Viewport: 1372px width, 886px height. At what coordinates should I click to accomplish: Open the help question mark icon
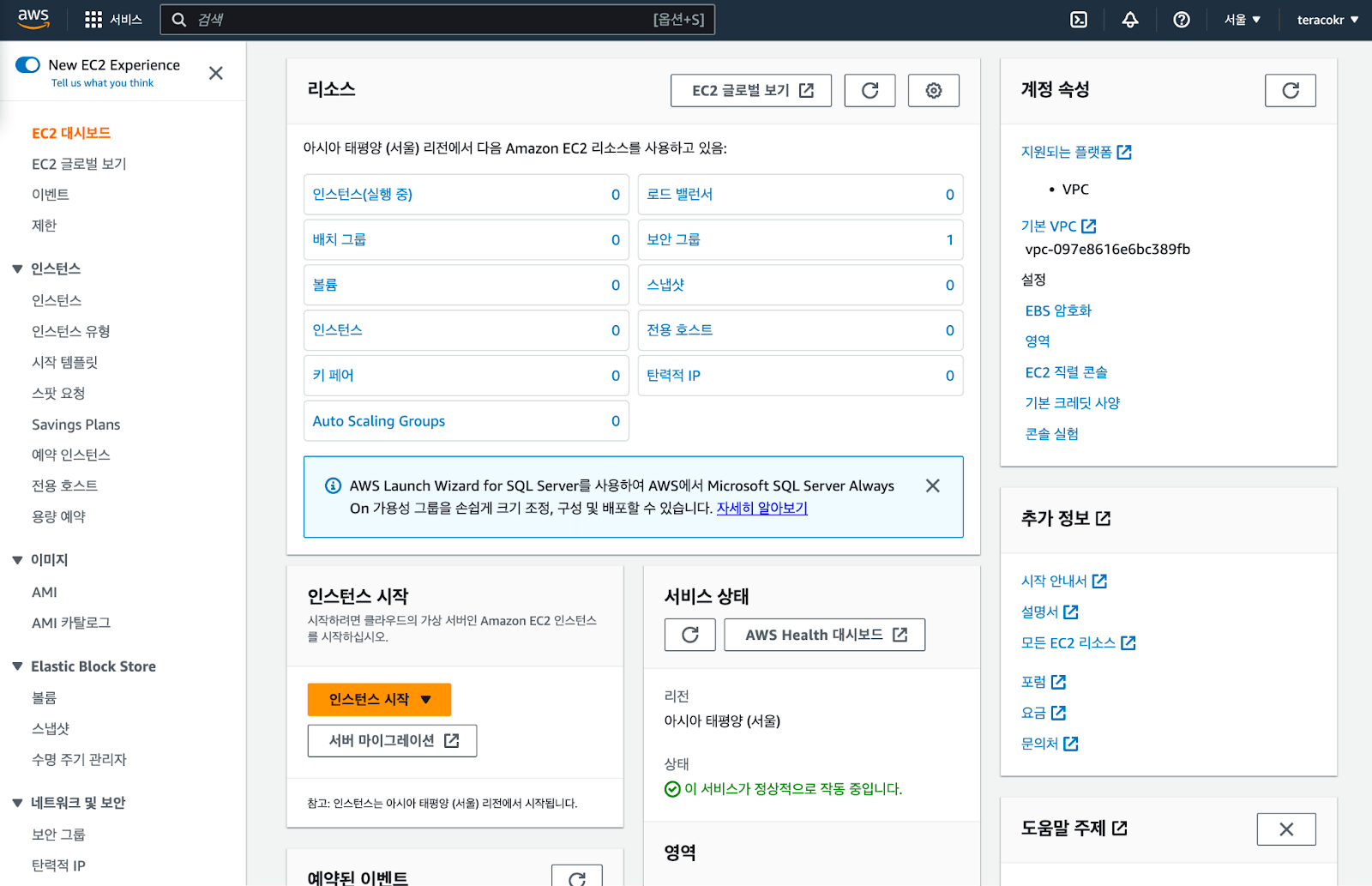coord(1182,20)
